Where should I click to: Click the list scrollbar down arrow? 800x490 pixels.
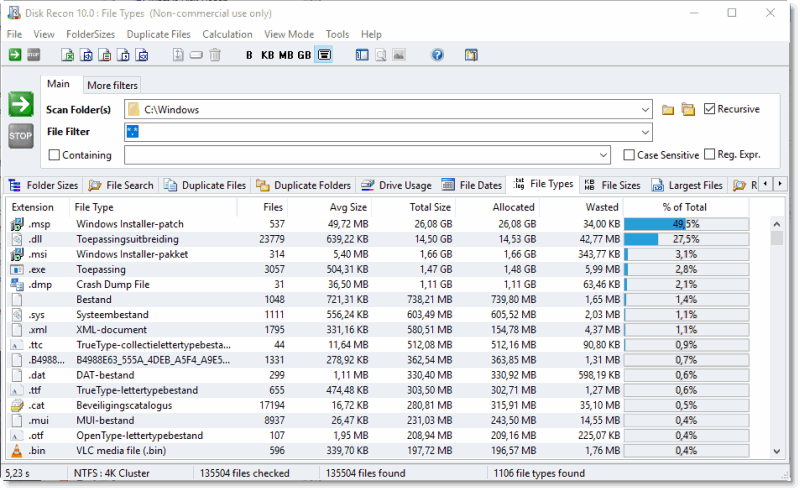tap(777, 451)
